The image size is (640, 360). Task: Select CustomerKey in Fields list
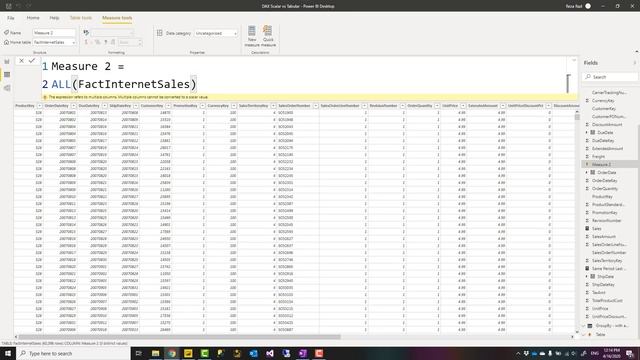[604, 109]
